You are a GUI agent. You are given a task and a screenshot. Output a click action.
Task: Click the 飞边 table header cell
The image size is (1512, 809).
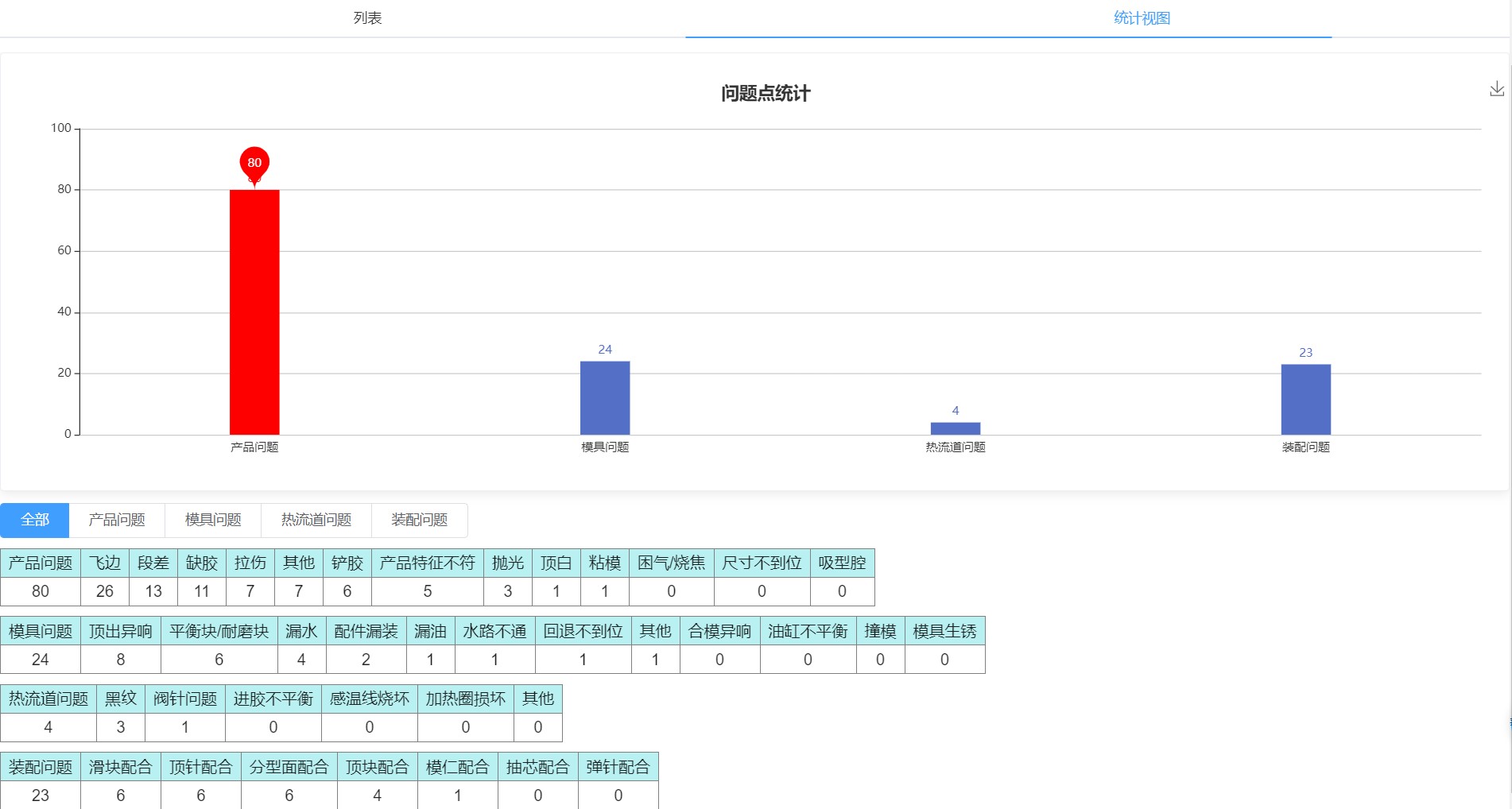coord(105,563)
